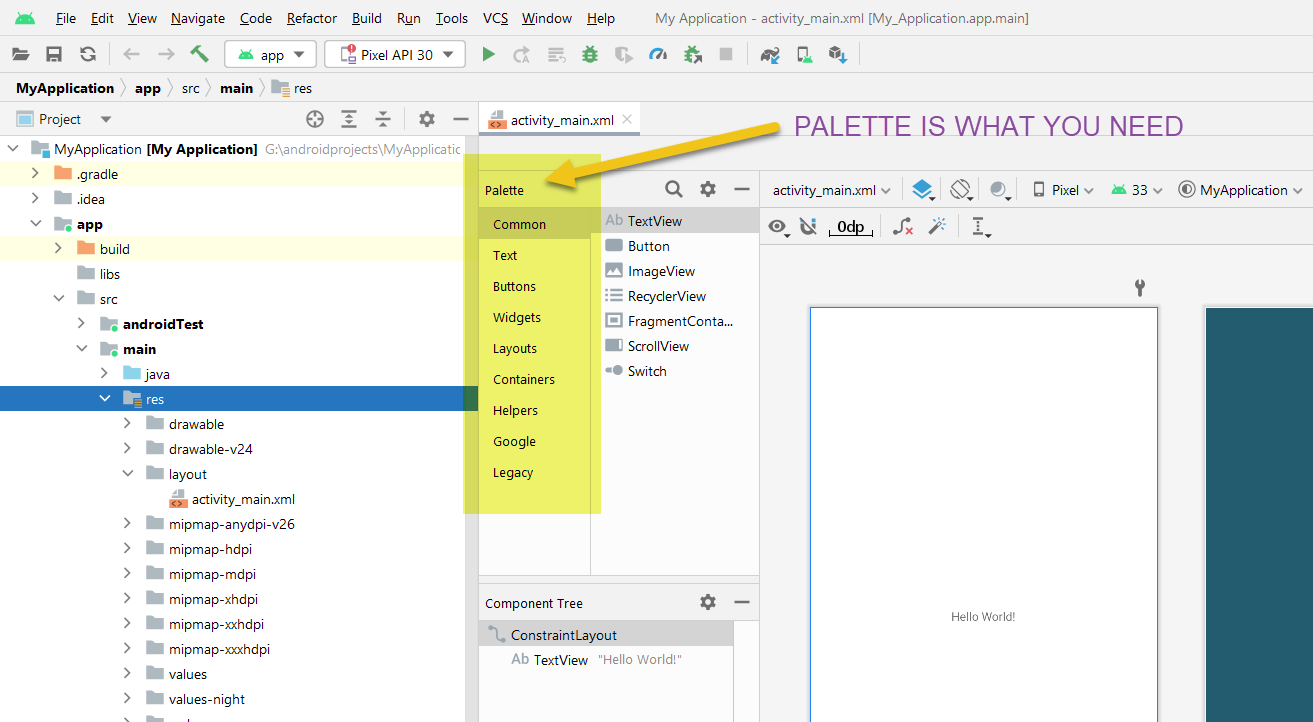Click the Profile app gauge icon
This screenshot has height=722, width=1313.
click(x=657, y=55)
